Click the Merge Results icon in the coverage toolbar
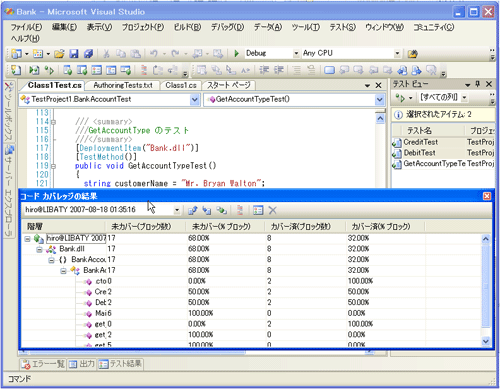Image resolution: width=500 pixels, height=389 pixels. click(x=221, y=210)
